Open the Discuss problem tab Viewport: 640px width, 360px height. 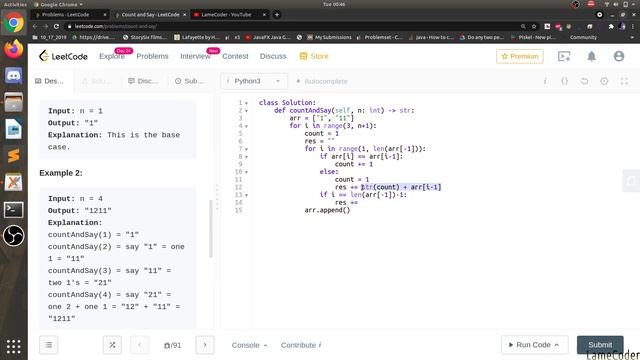coord(143,81)
